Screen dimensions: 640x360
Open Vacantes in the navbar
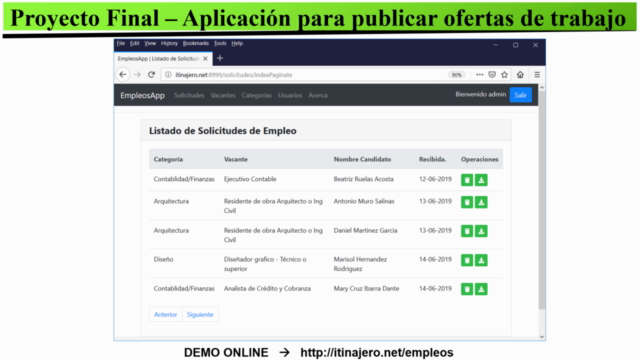[223, 96]
